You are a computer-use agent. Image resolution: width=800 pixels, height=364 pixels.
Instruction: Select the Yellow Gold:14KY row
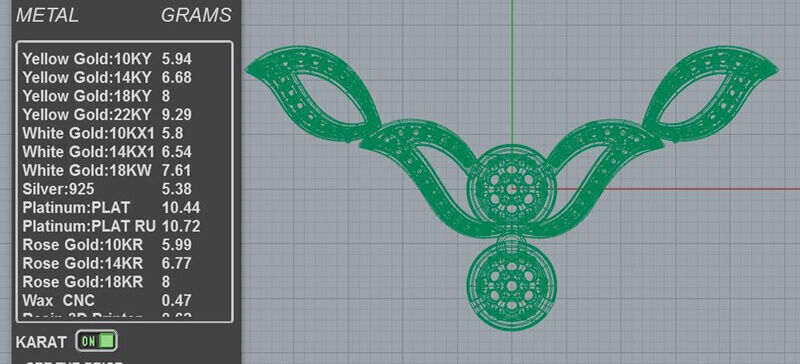pos(125,78)
